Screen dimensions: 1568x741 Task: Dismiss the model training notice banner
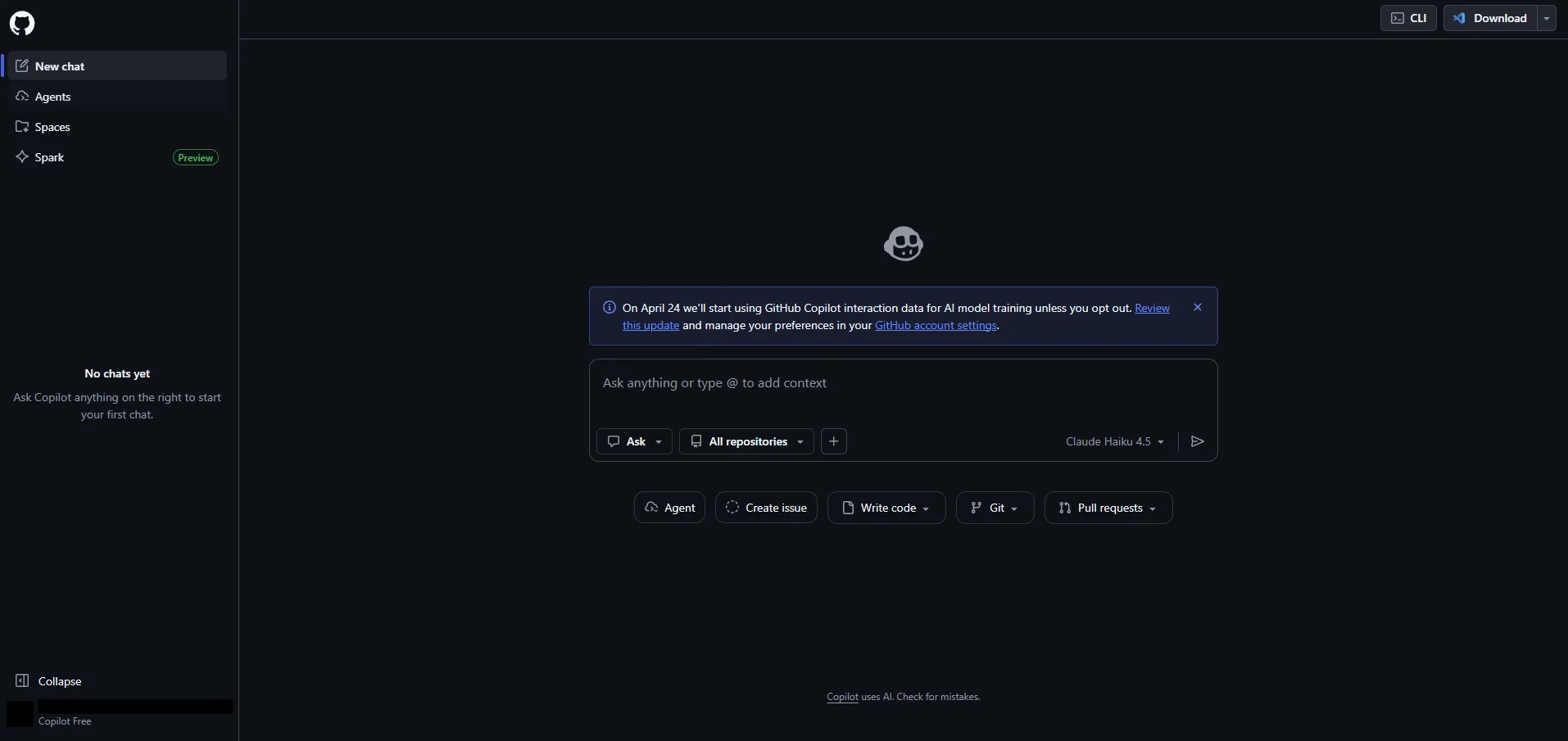pos(1198,307)
